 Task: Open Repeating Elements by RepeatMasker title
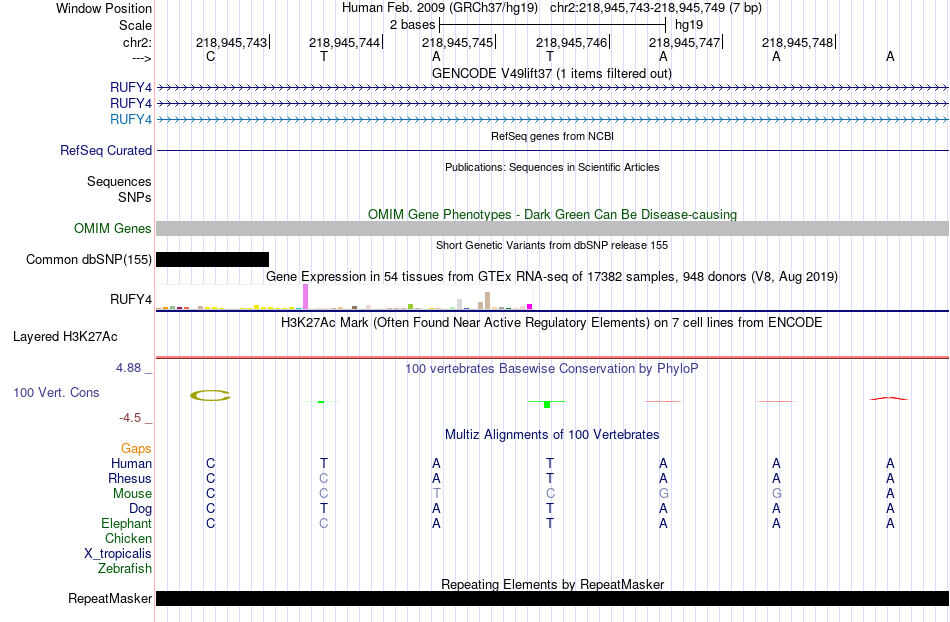click(x=552, y=585)
